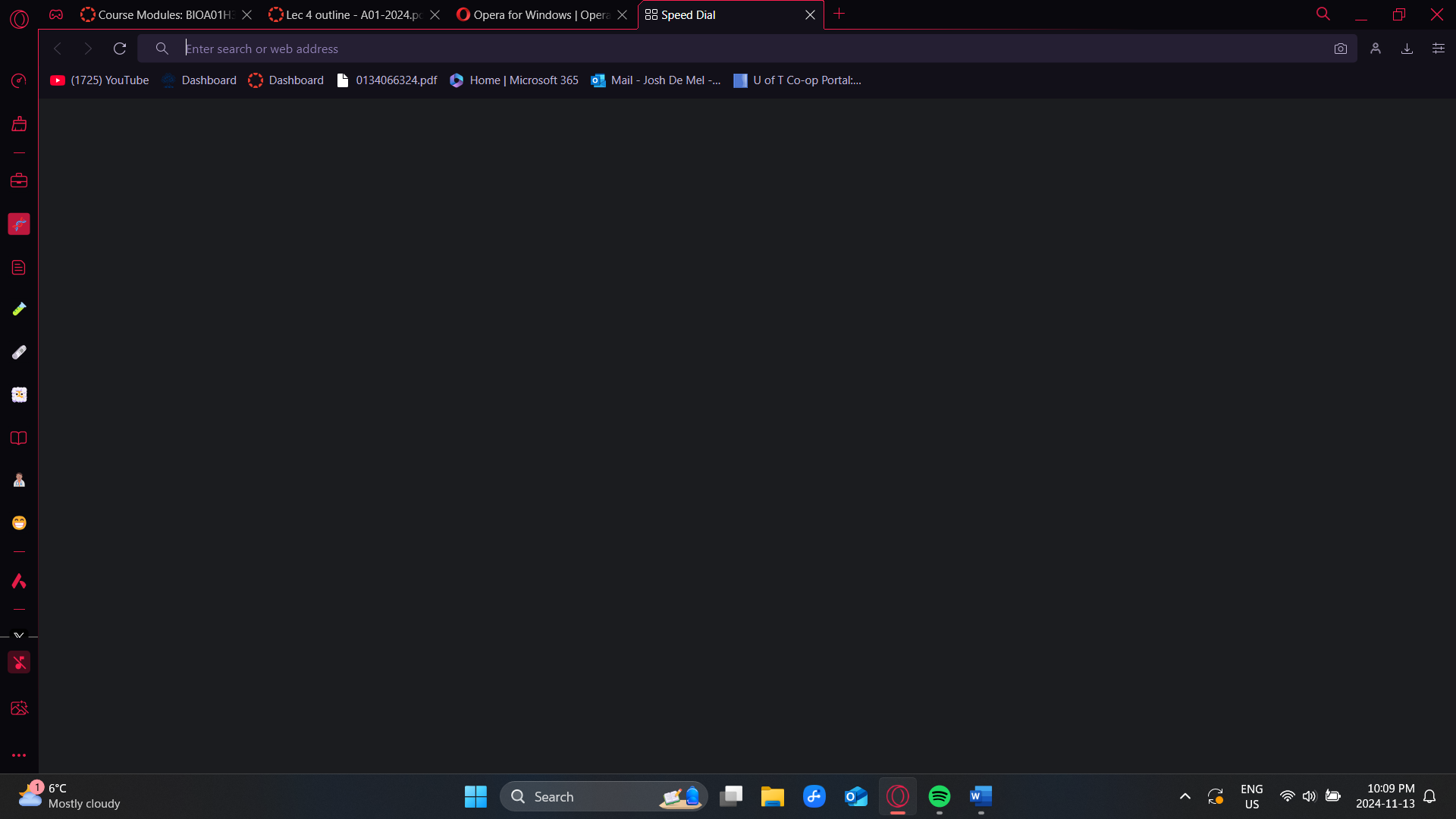This screenshot has height=819, width=1456.
Task: Open Word from taskbar
Action: [x=981, y=796]
